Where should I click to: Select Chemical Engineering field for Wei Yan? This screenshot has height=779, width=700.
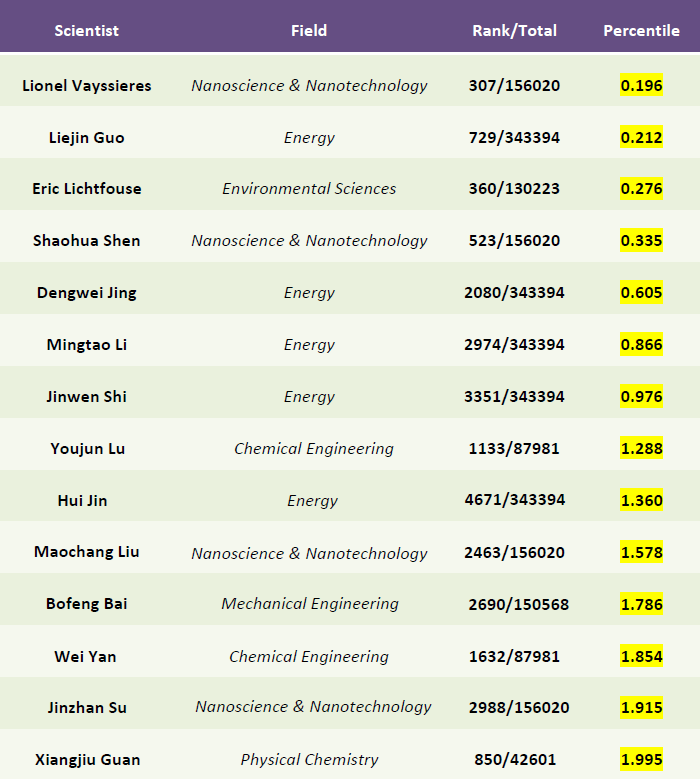(309, 657)
